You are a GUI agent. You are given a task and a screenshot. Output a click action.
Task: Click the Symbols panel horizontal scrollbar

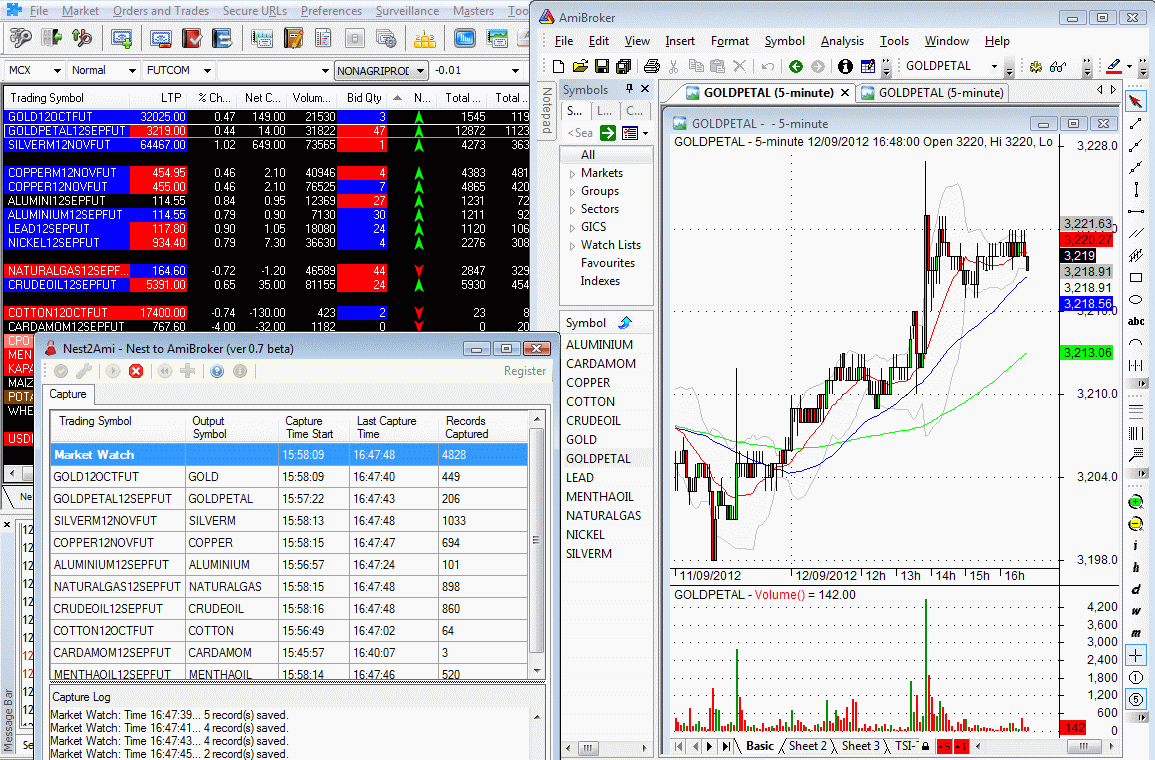(x=605, y=748)
